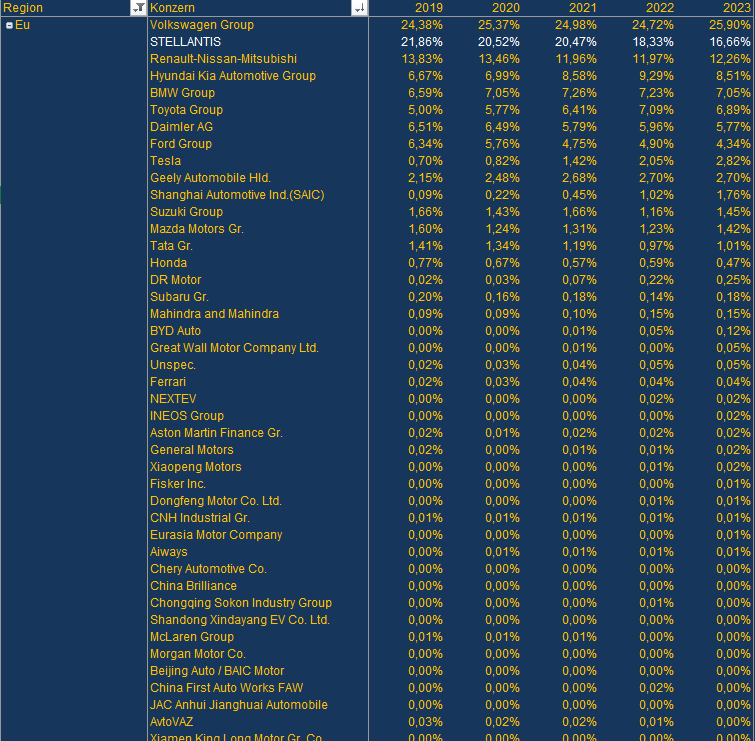The height and width of the screenshot is (741, 755).
Task: Click the 2021 column header
Action: tap(583, 8)
